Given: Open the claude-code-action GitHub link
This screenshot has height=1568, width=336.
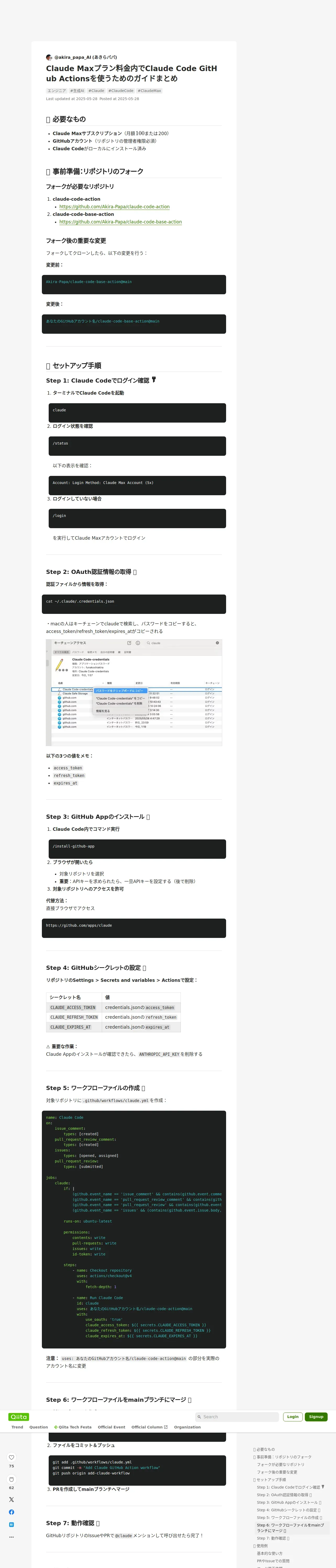Looking at the screenshot, I should (114, 207).
